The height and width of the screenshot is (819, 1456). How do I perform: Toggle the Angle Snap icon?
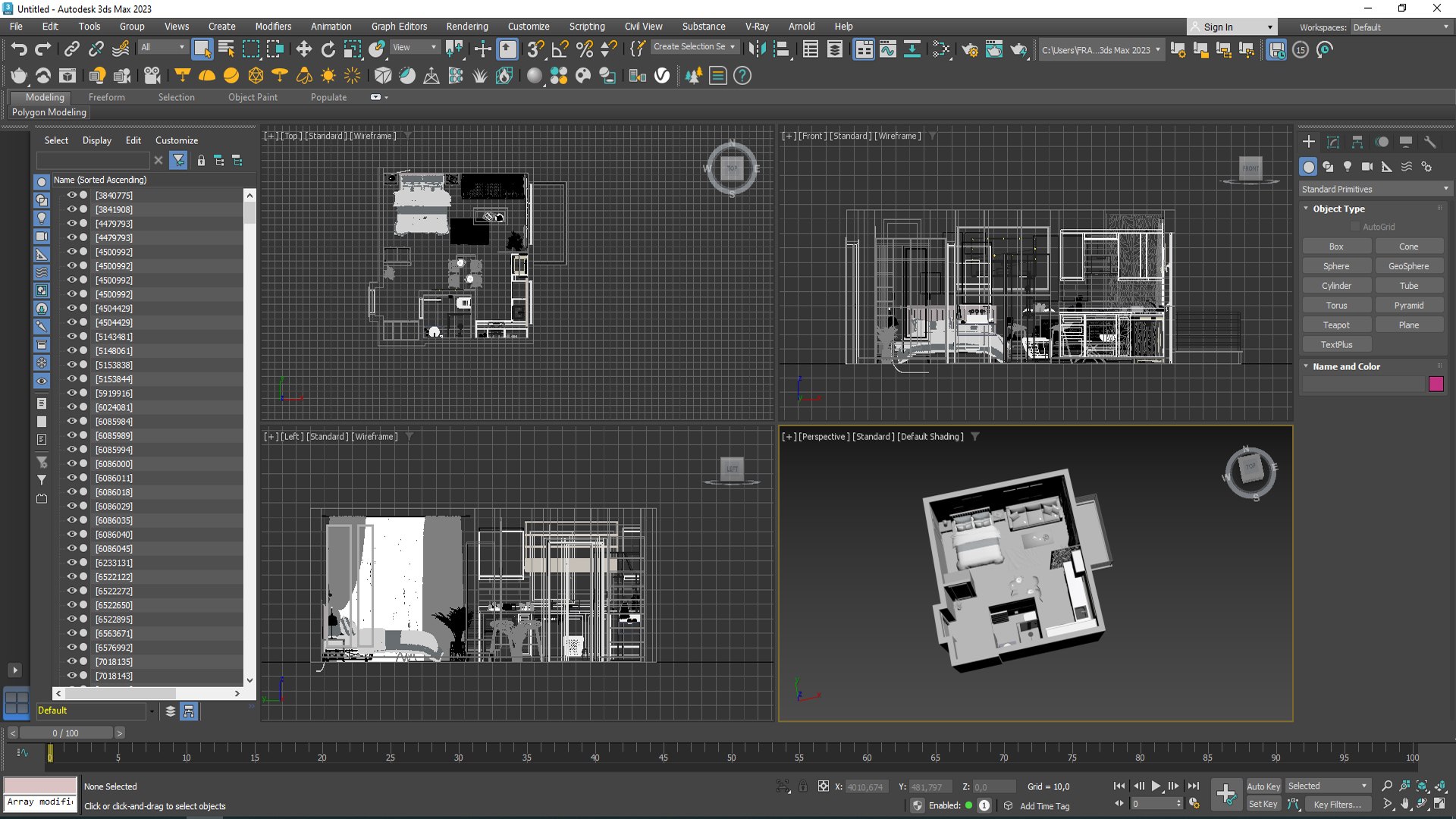(x=560, y=50)
